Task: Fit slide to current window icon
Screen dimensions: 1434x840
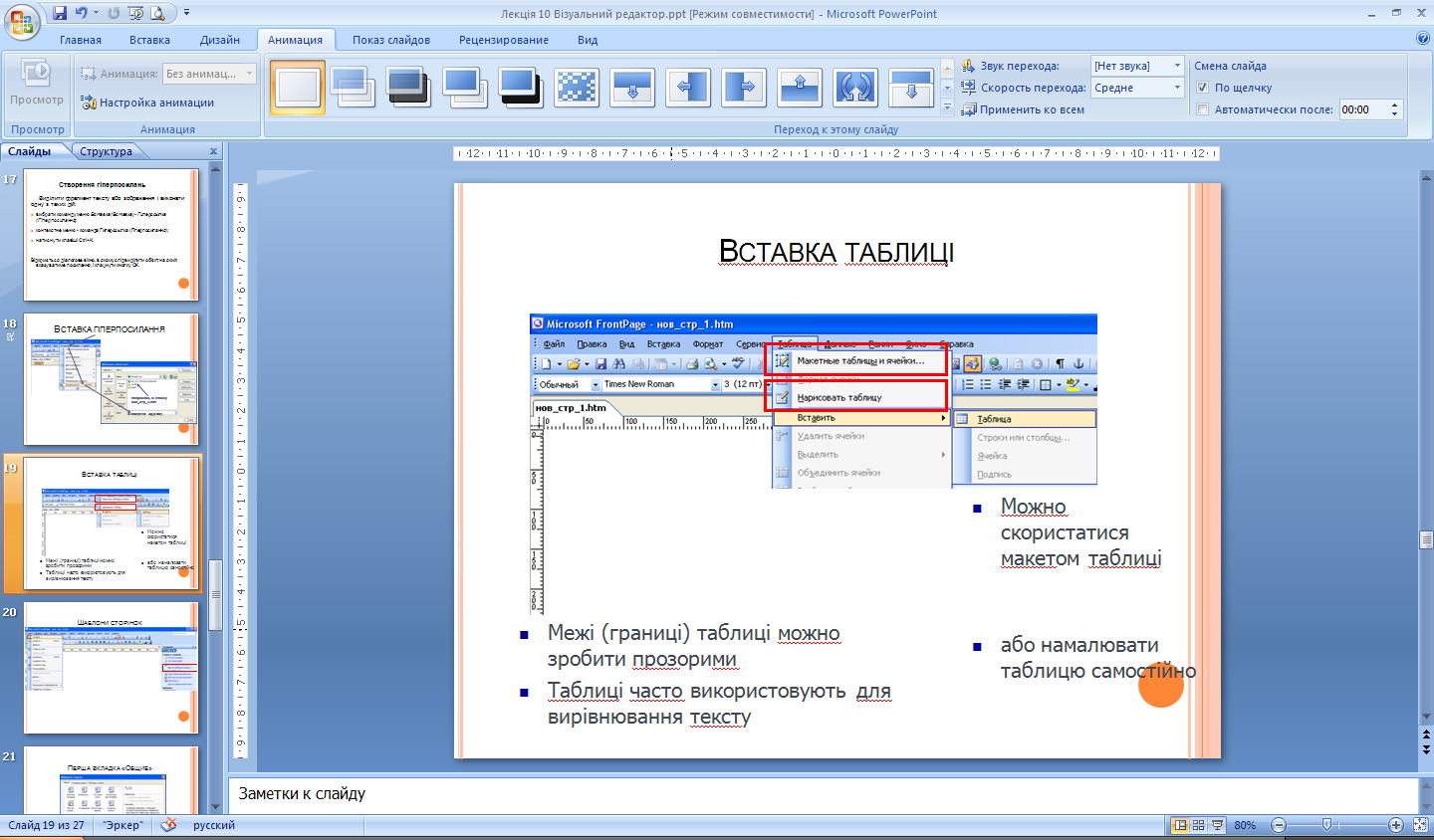Action: (1420, 825)
